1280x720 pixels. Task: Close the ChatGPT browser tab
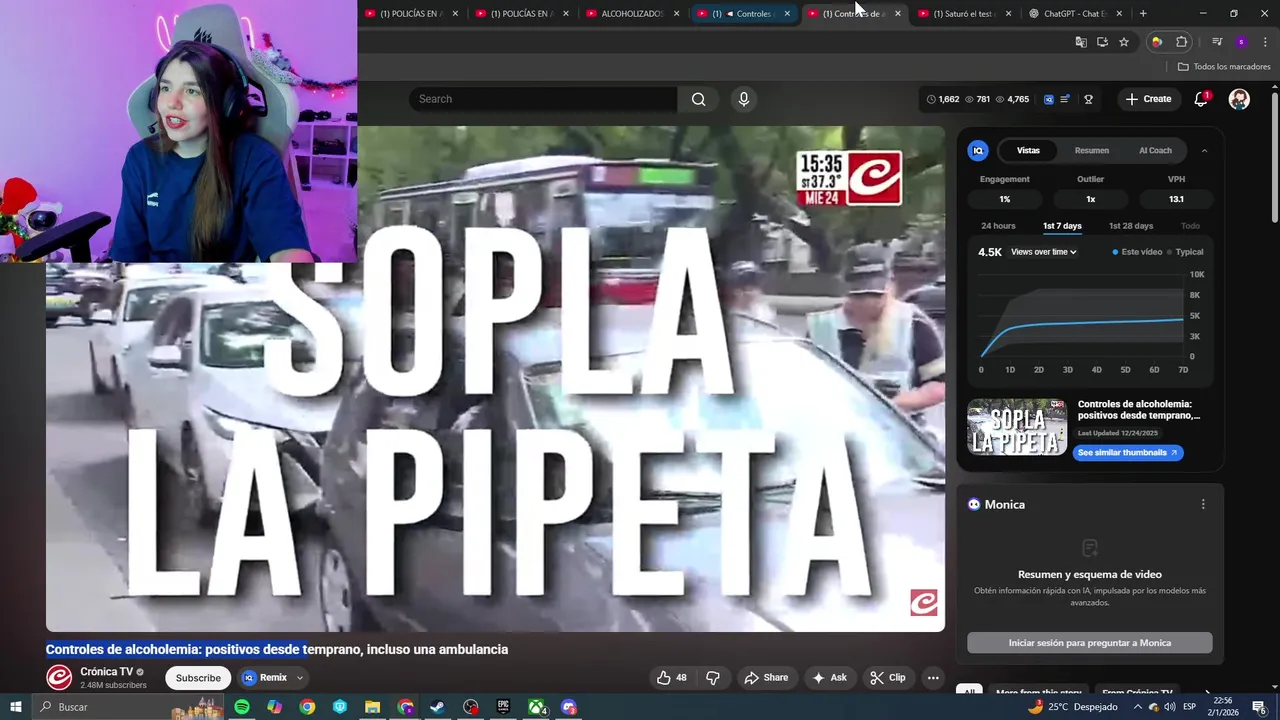(1119, 14)
